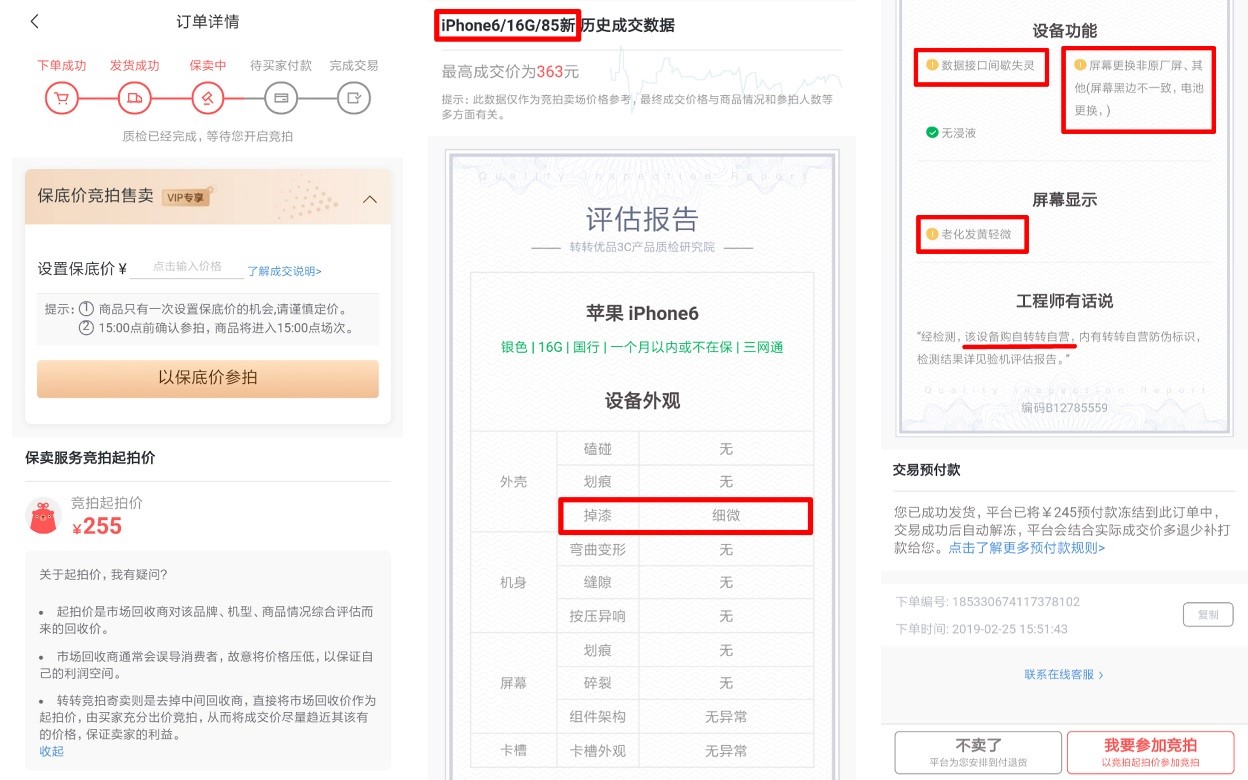Click the 发货成功 truck step icon

tap(135, 97)
